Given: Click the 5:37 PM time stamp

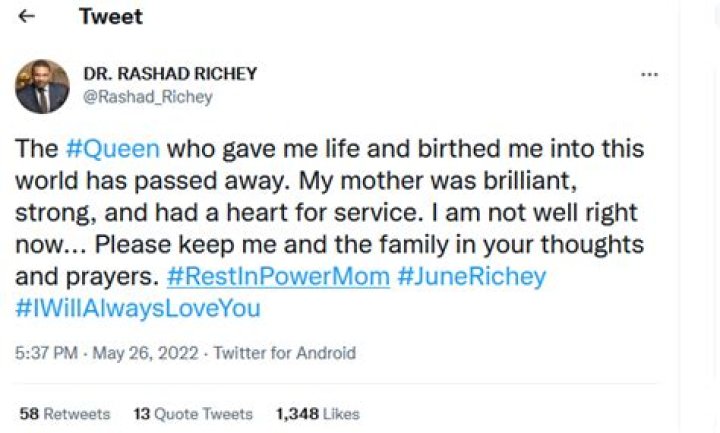Looking at the screenshot, I should (44, 353).
